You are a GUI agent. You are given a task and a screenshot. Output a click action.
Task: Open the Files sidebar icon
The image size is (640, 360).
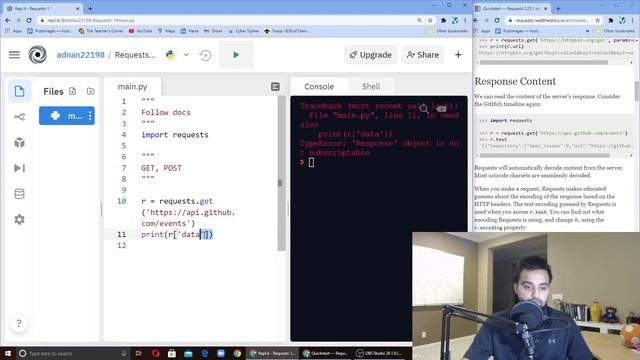(20, 91)
